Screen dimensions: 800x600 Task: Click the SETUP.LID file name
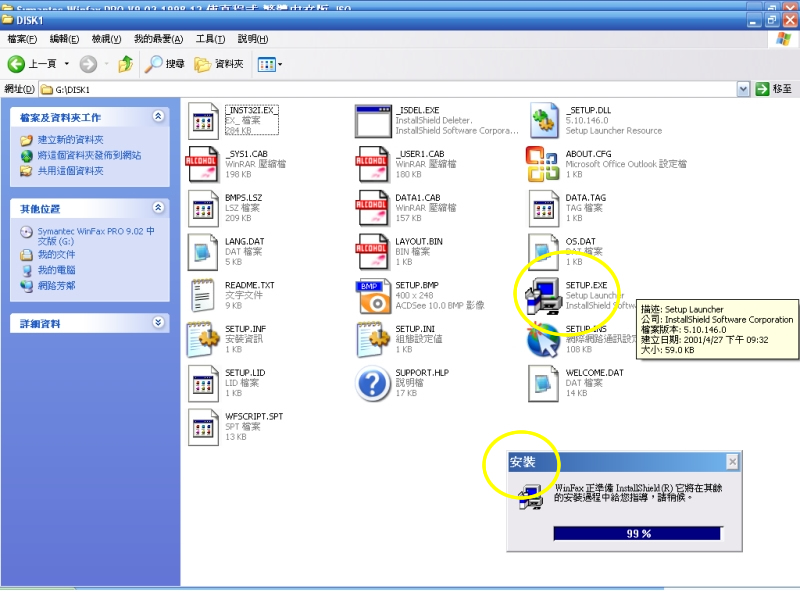(245, 373)
